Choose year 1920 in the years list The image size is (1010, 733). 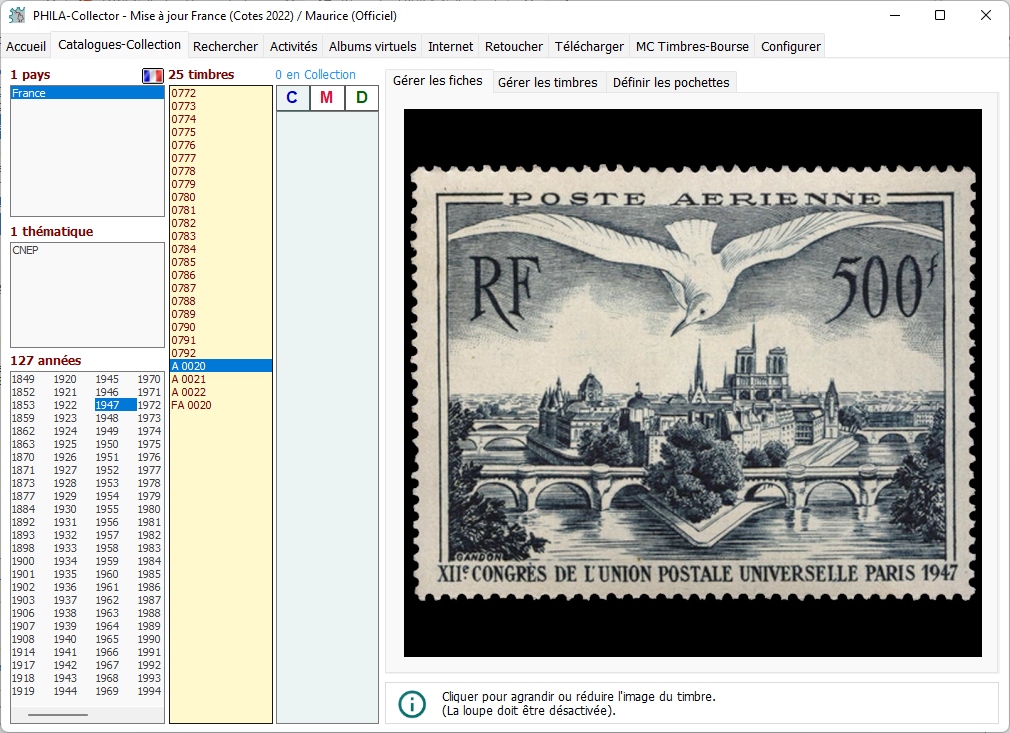[65, 379]
